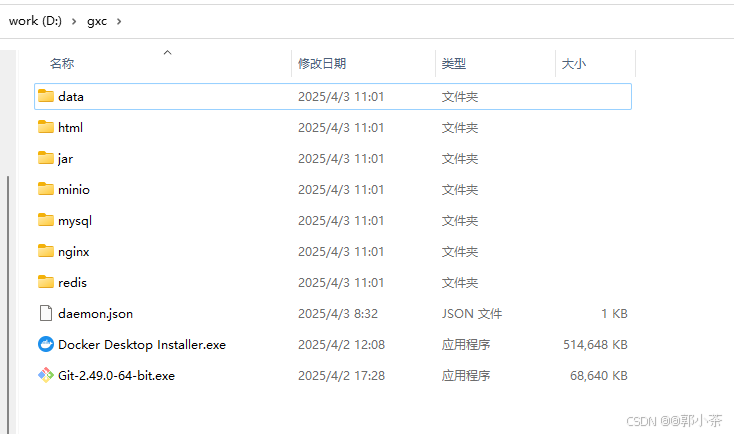Expand chevron after gxc breadcrumb
734x434 pixels.
(x=119, y=22)
